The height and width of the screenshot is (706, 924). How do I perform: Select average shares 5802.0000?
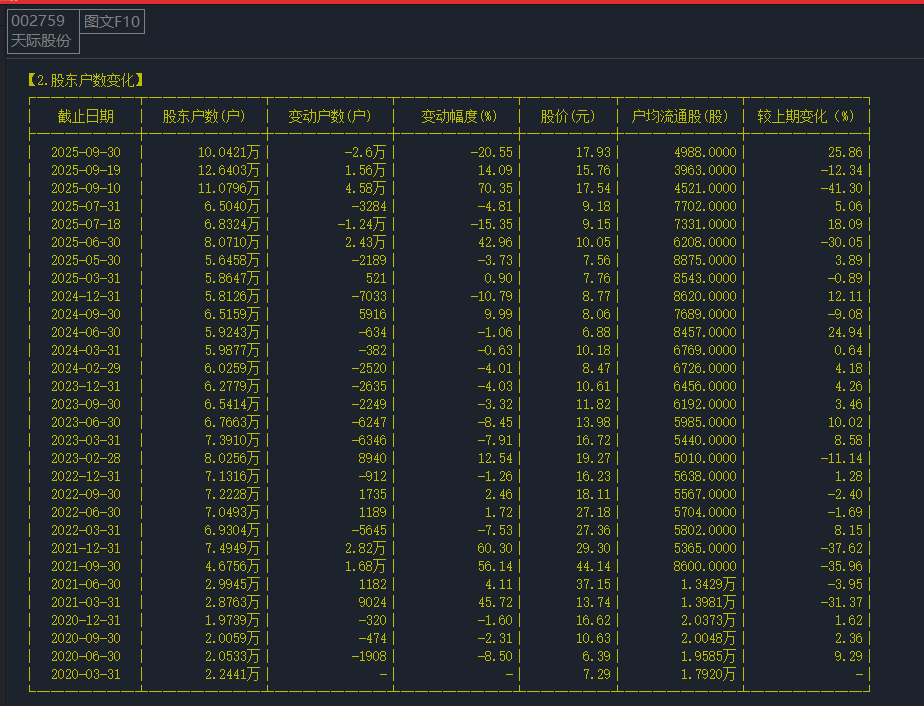(705, 530)
